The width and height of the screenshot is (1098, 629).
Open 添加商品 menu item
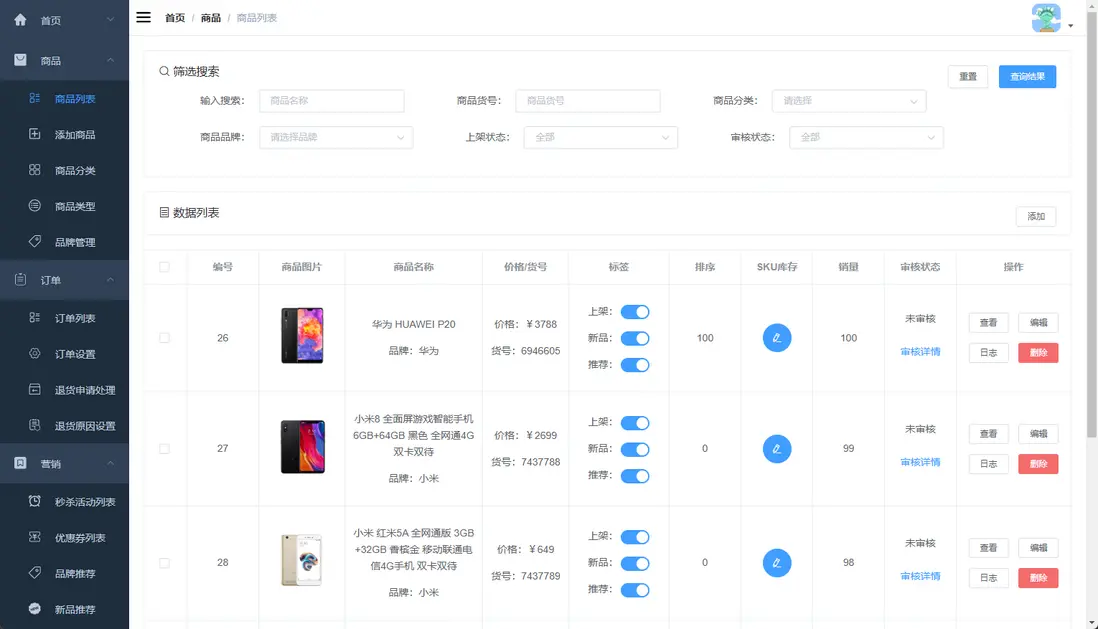(x=64, y=134)
